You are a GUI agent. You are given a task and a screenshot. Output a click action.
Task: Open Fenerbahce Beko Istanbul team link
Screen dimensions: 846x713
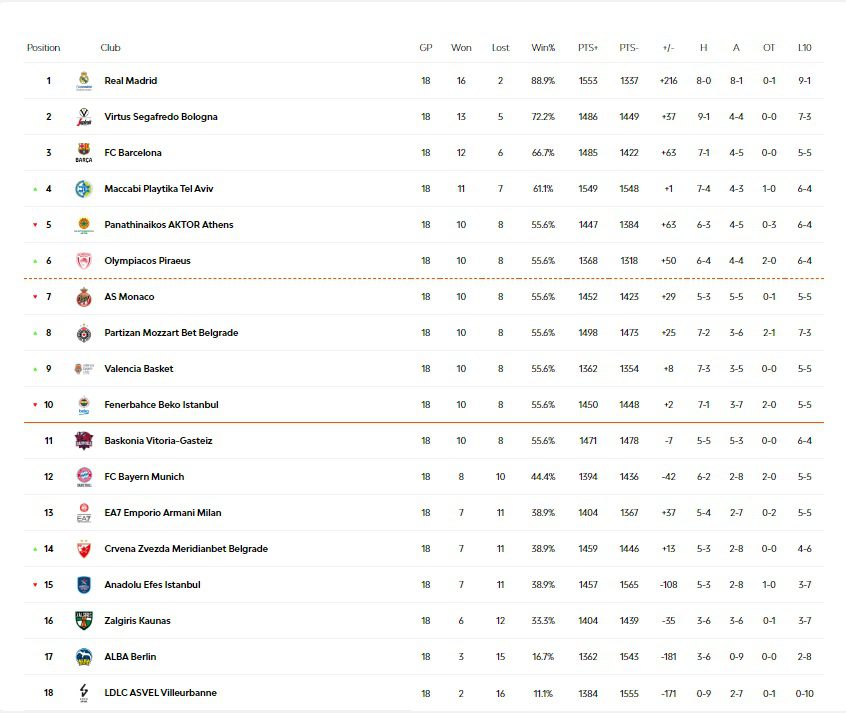pos(161,405)
